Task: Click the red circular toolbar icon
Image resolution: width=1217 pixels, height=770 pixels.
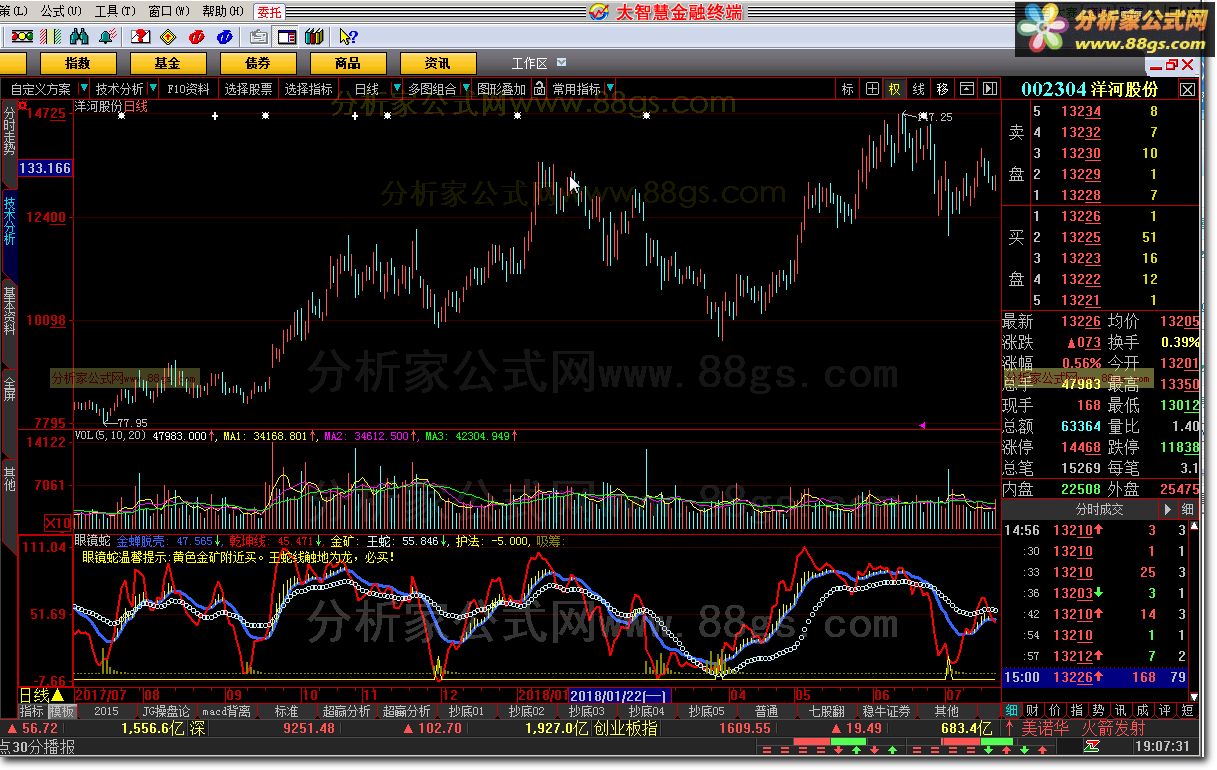Action: tap(197, 37)
